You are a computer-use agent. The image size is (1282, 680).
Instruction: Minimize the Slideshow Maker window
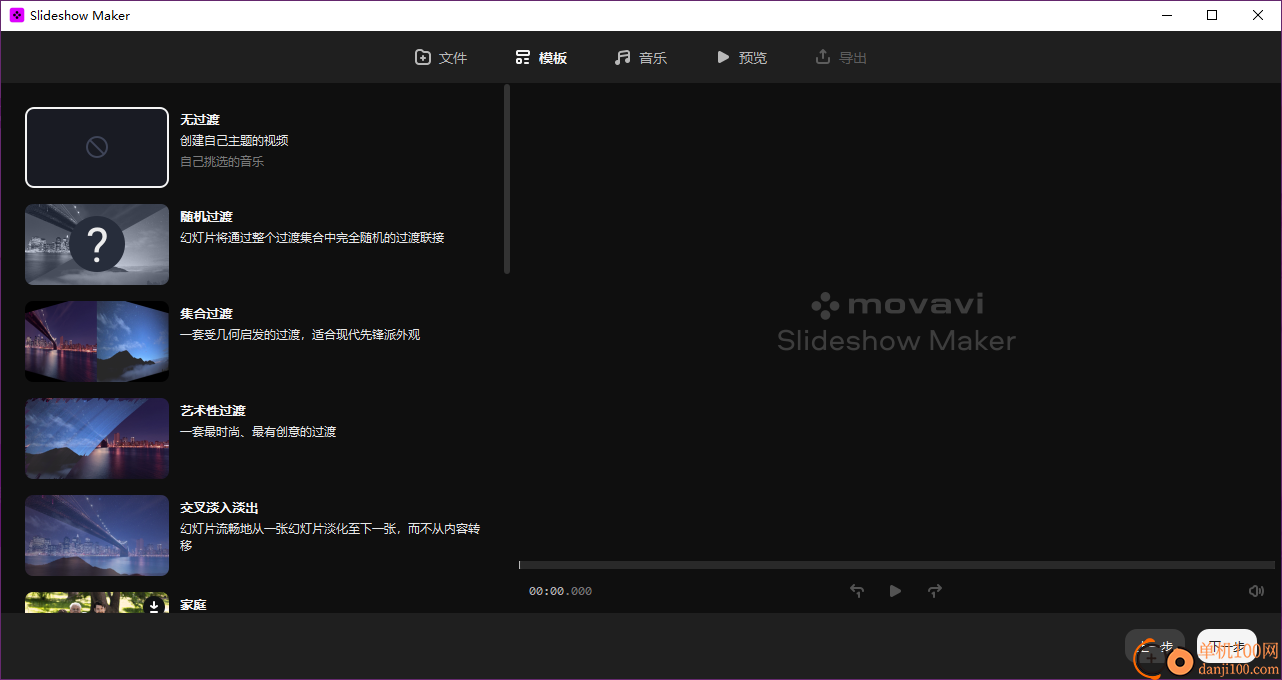click(x=1166, y=15)
